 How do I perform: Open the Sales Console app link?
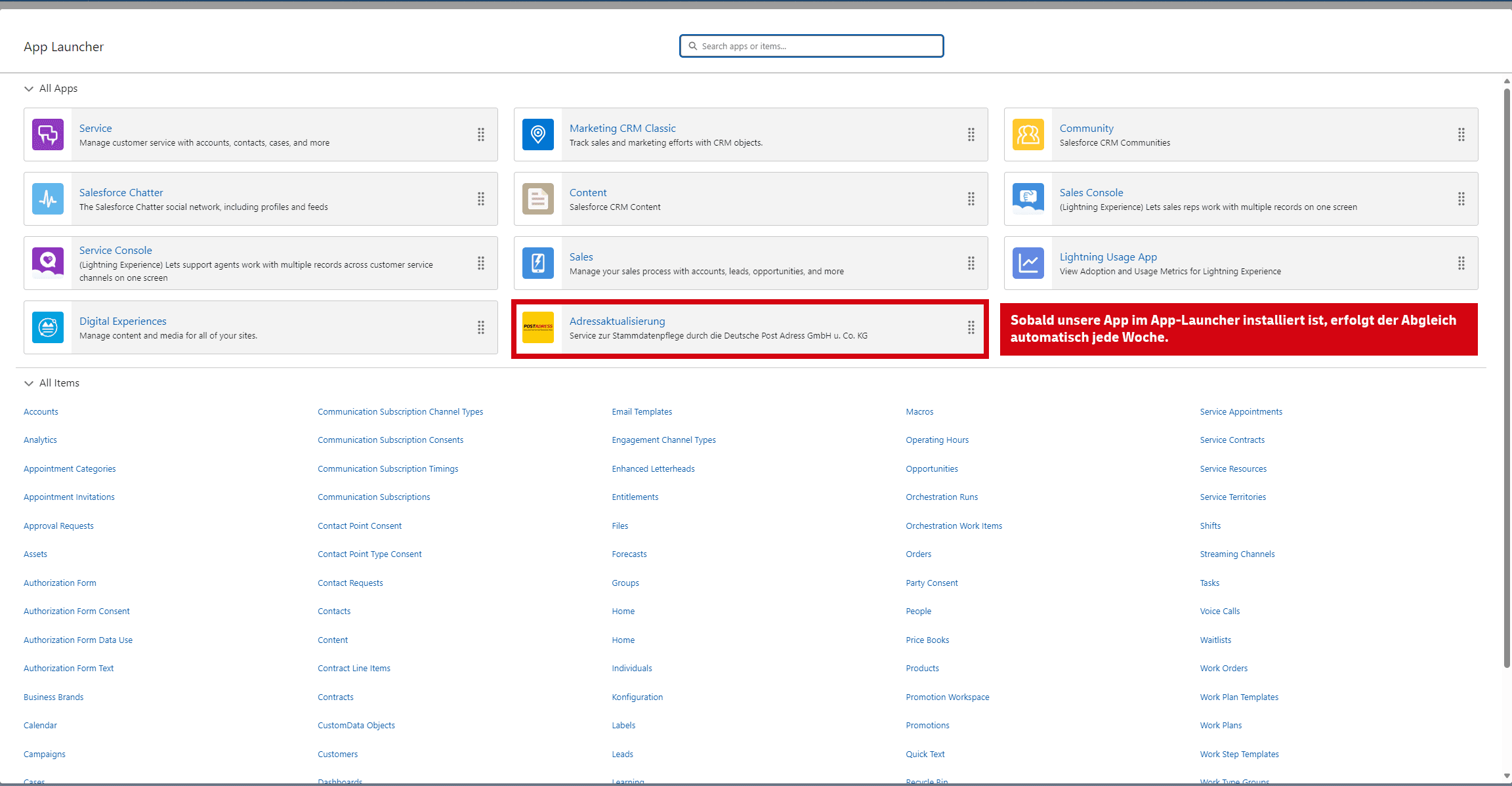click(1091, 192)
